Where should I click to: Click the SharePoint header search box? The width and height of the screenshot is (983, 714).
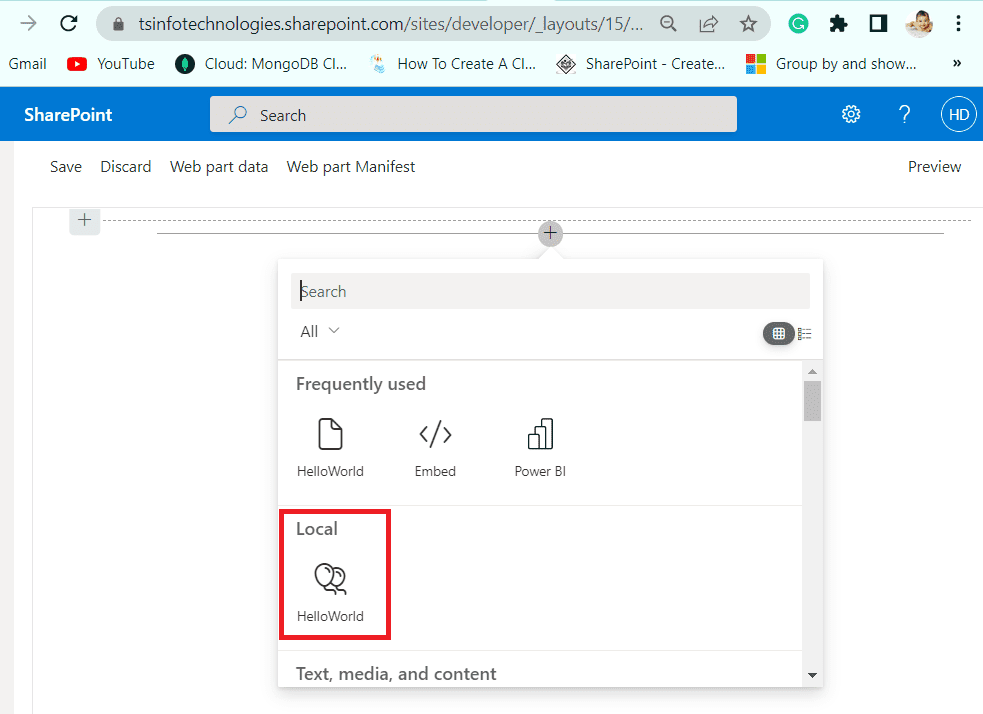[473, 114]
